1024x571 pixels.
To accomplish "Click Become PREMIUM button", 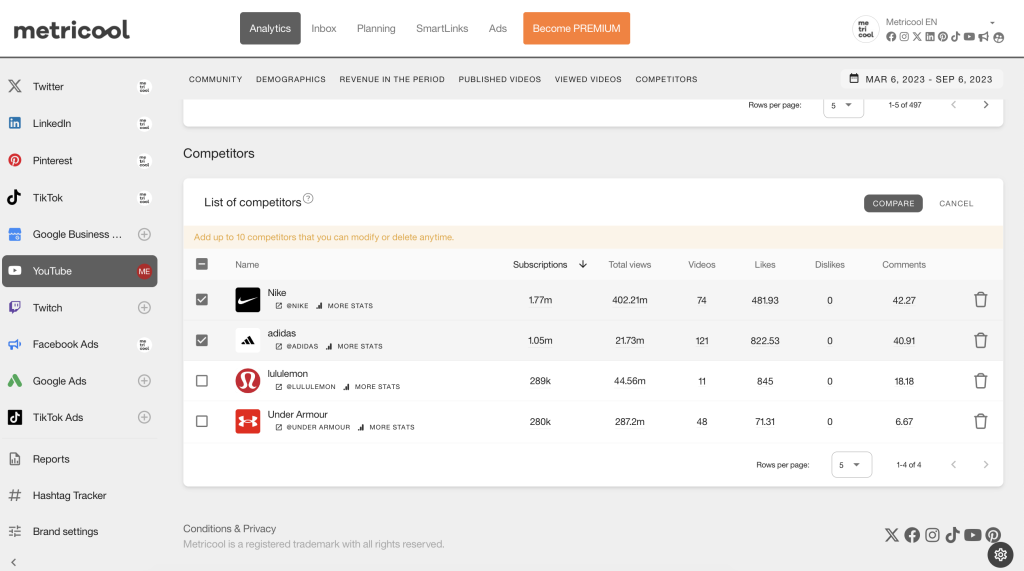I will coord(577,28).
